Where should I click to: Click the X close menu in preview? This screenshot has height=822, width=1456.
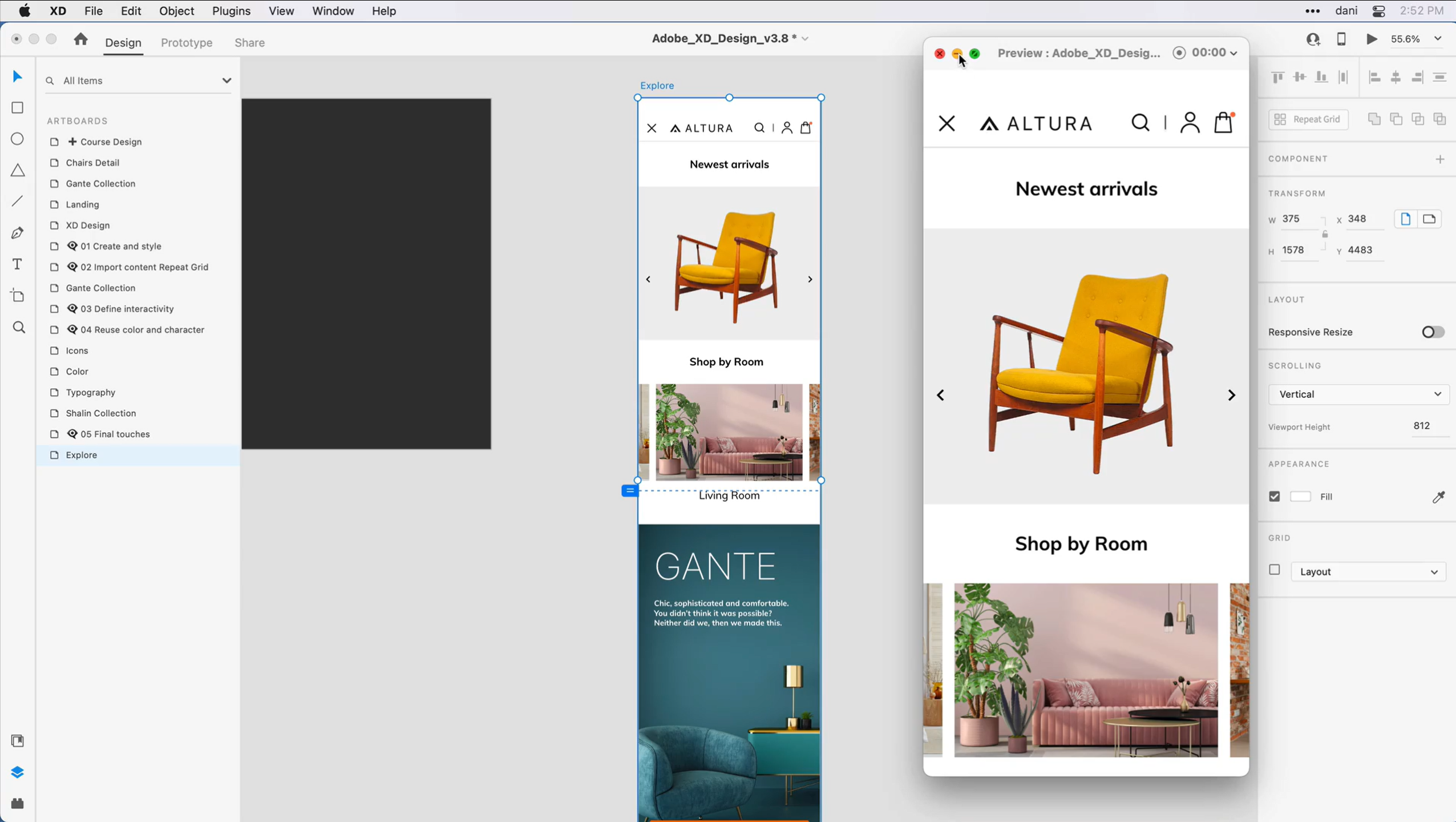tap(947, 123)
